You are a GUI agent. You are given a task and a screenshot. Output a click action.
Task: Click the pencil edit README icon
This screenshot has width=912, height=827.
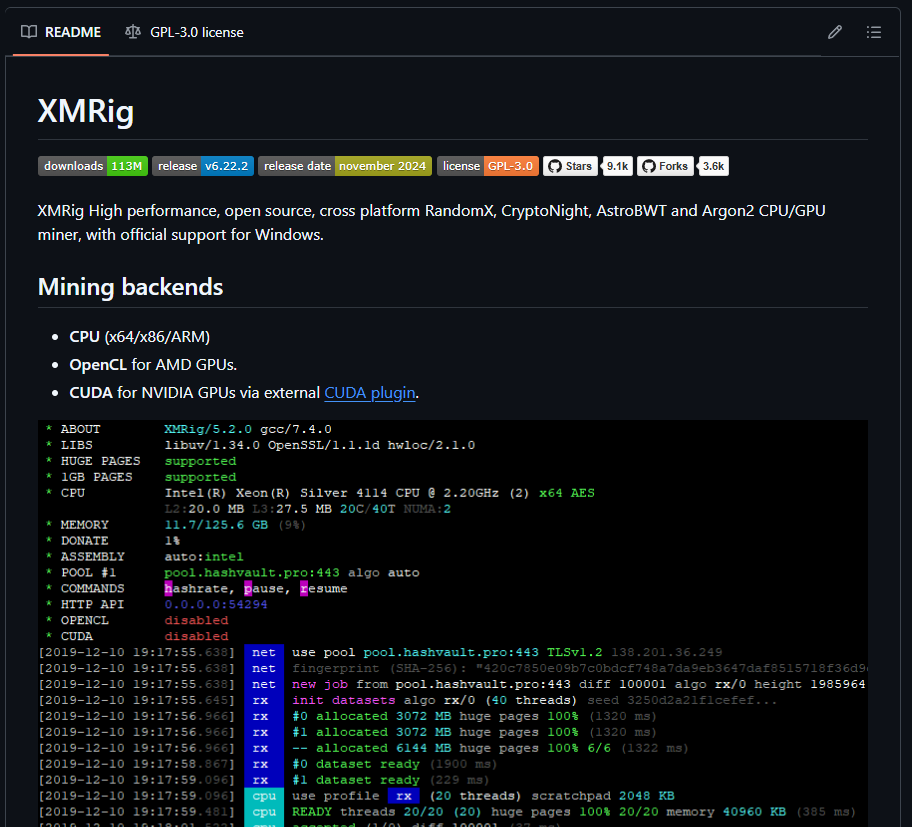click(x=835, y=32)
